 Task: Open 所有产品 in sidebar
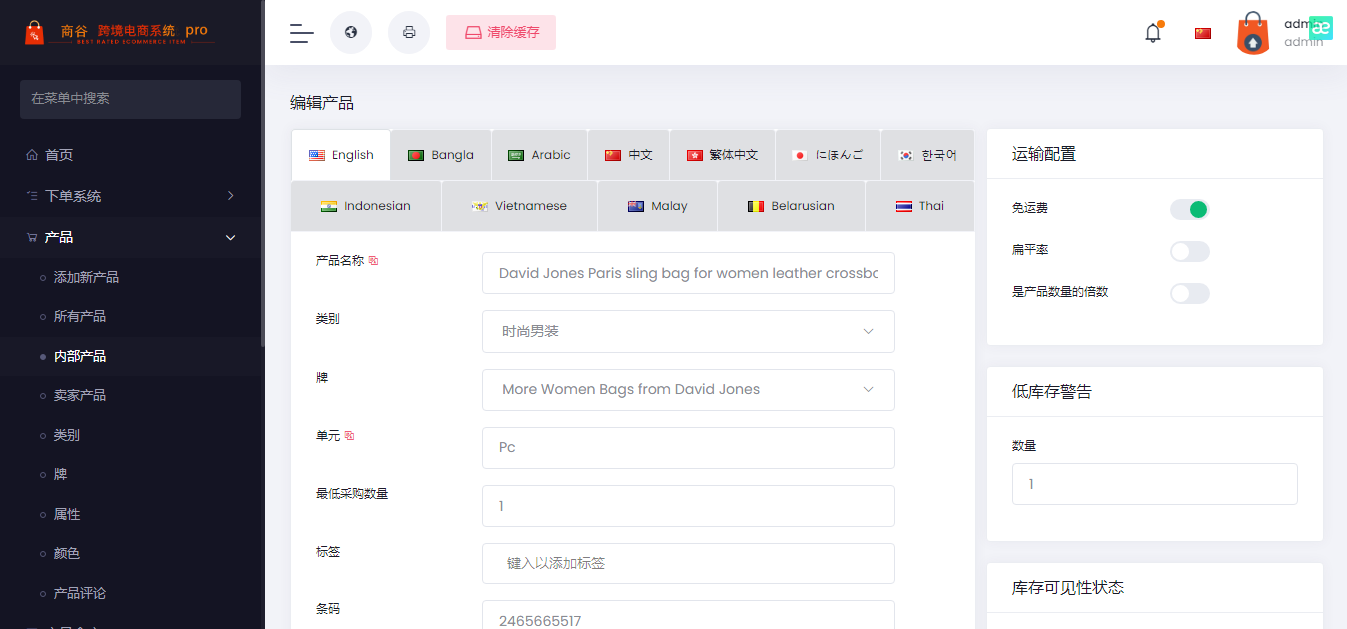[80, 316]
